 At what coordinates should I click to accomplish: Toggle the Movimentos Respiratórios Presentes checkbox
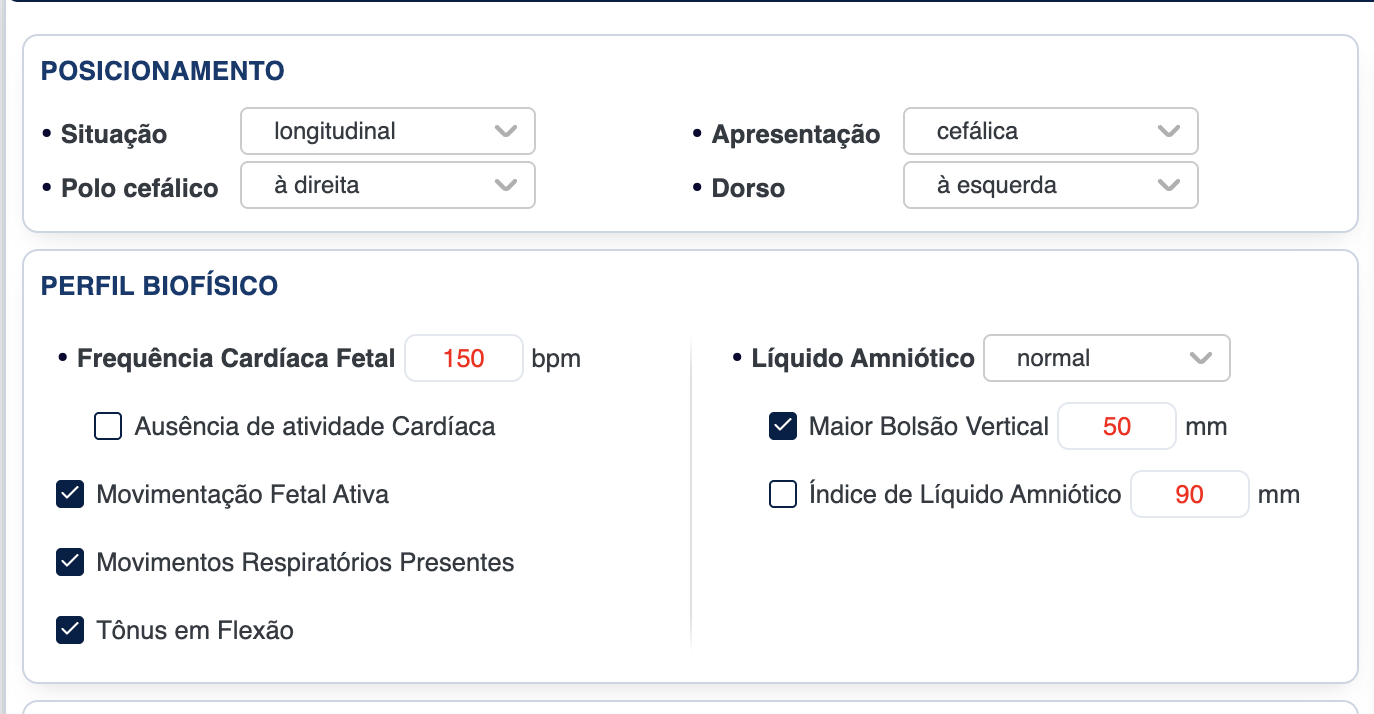tap(70, 562)
